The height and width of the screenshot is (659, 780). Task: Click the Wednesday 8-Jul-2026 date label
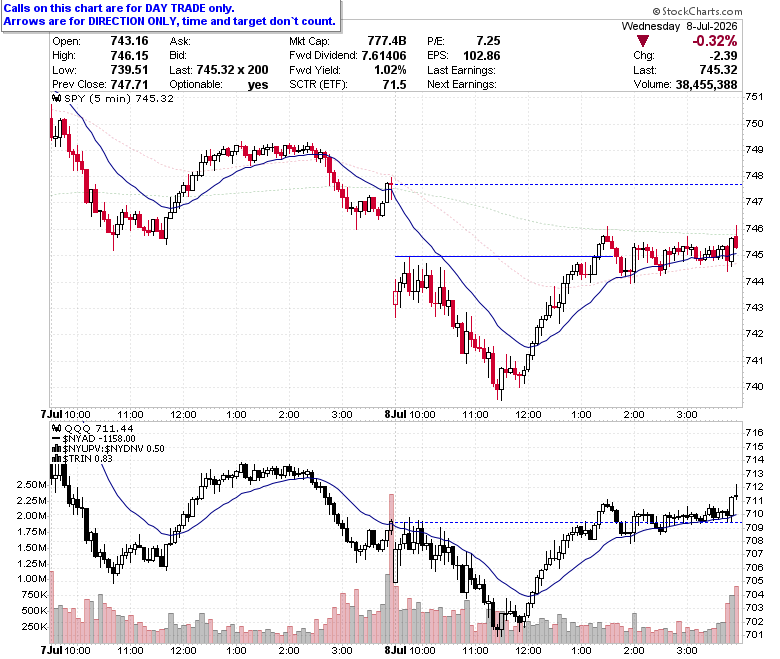(x=679, y=26)
